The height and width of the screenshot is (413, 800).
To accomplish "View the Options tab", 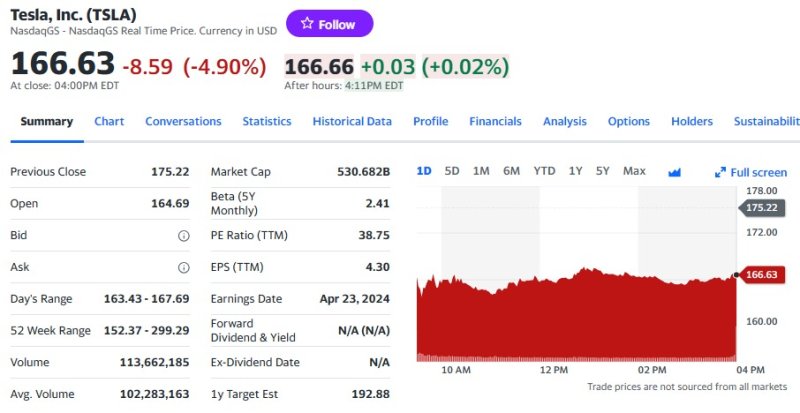I will click(x=628, y=122).
